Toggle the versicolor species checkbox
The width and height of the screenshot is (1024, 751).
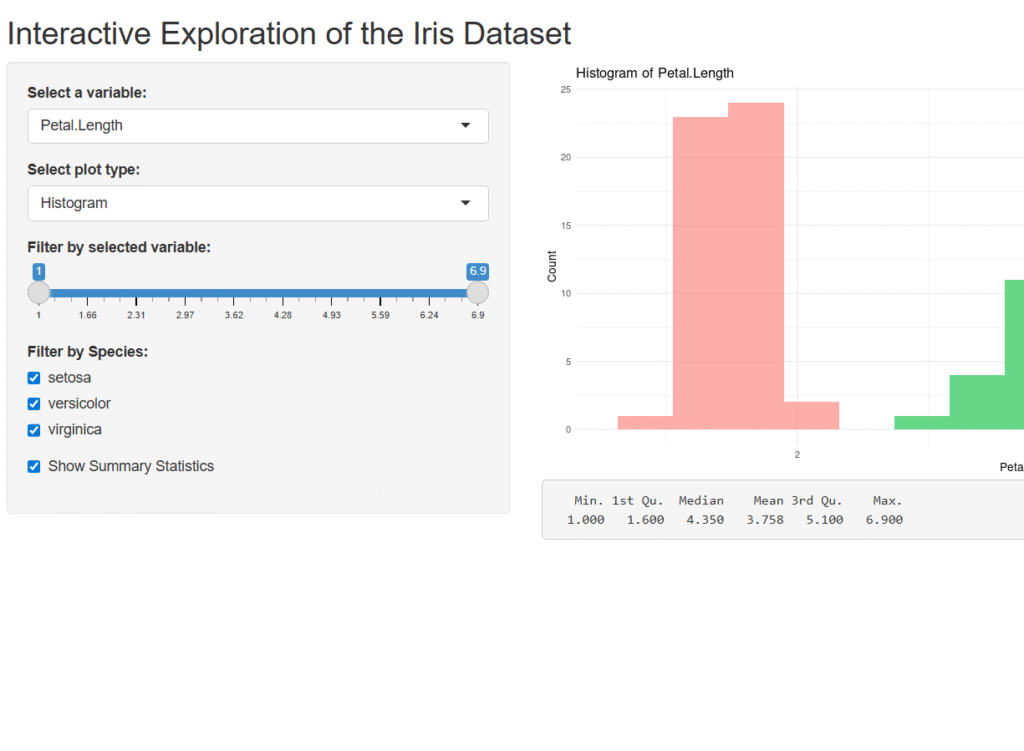click(34, 404)
